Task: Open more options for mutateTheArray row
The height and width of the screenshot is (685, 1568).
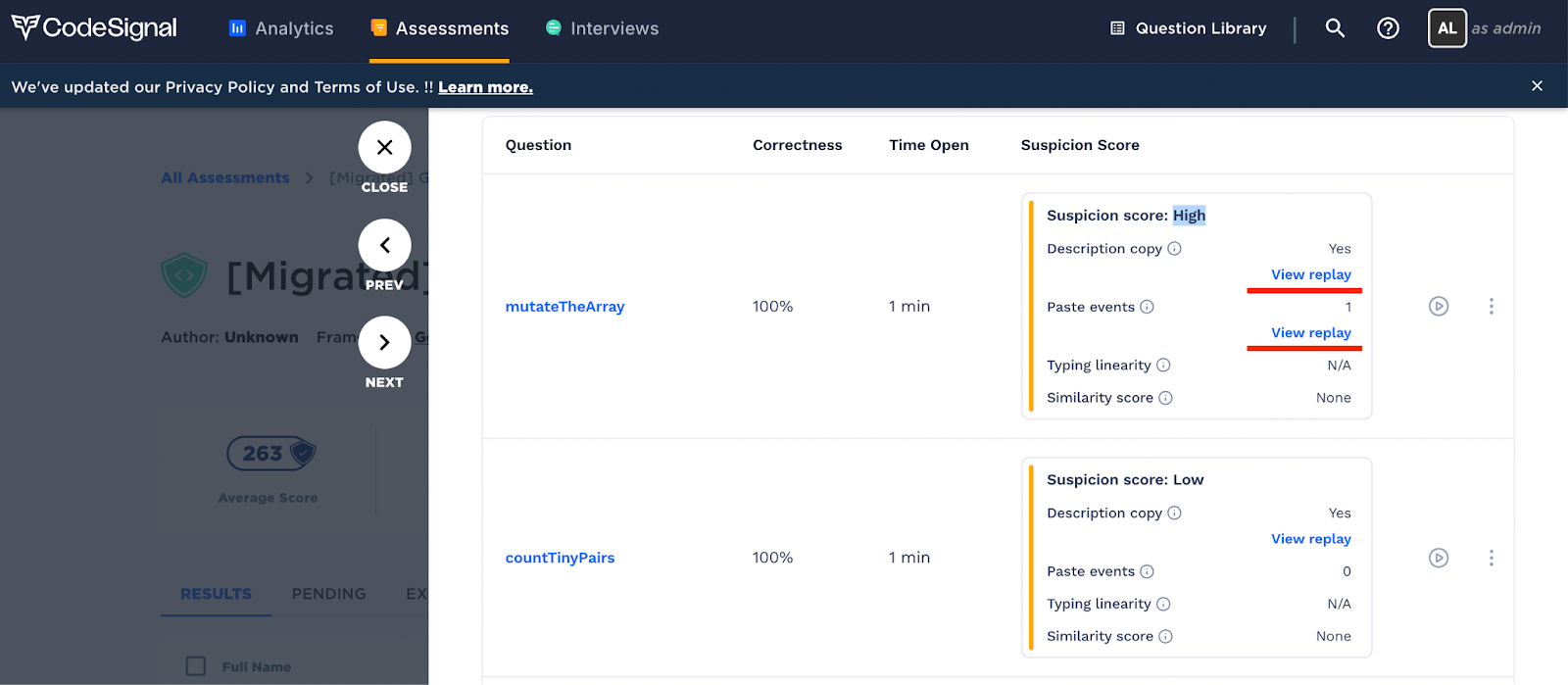Action: pos(1491,307)
